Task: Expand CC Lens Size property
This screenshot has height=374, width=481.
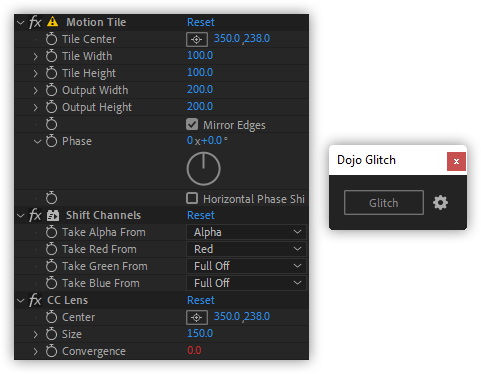Action: (x=36, y=334)
